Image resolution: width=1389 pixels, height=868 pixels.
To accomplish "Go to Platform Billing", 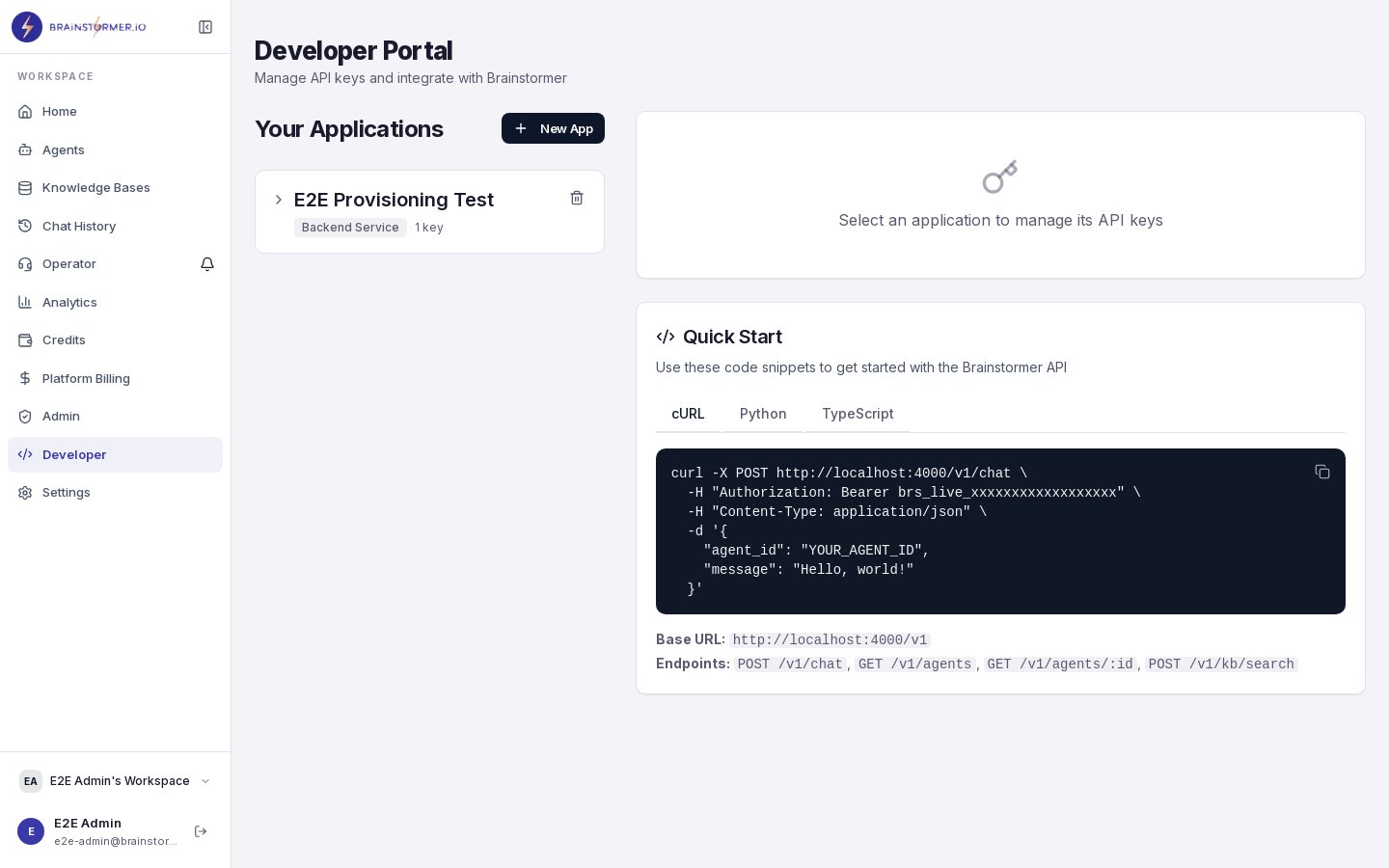I will 115,378.
